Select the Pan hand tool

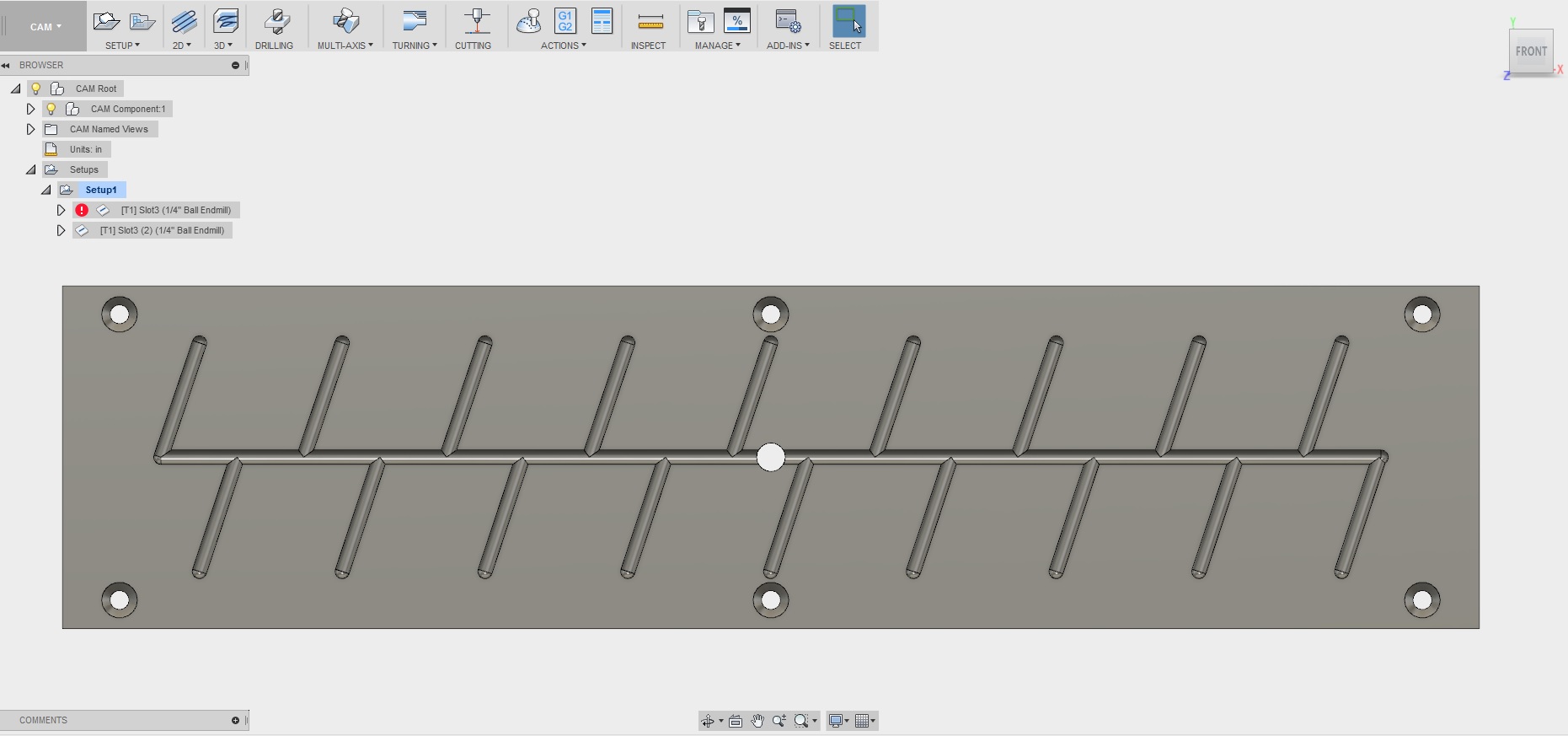757,721
